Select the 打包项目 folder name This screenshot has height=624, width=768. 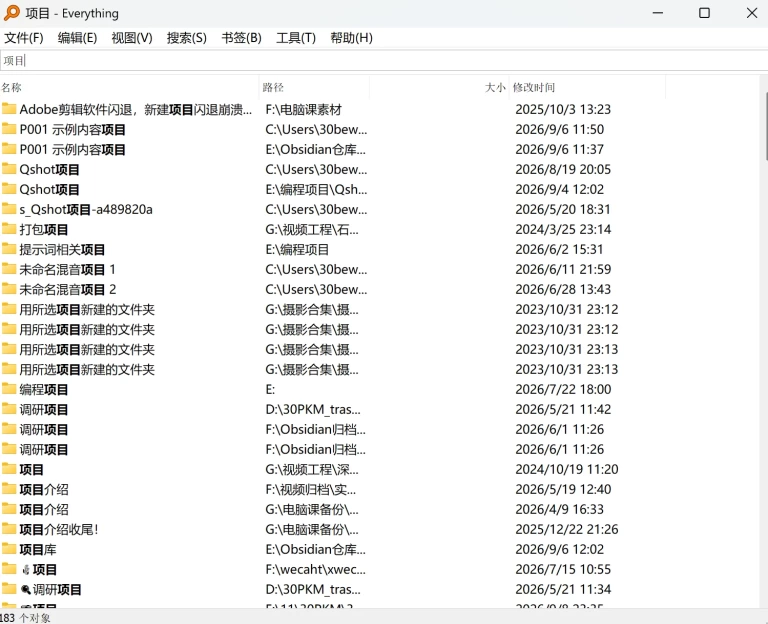pyautogui.click(x=44, y=229)
